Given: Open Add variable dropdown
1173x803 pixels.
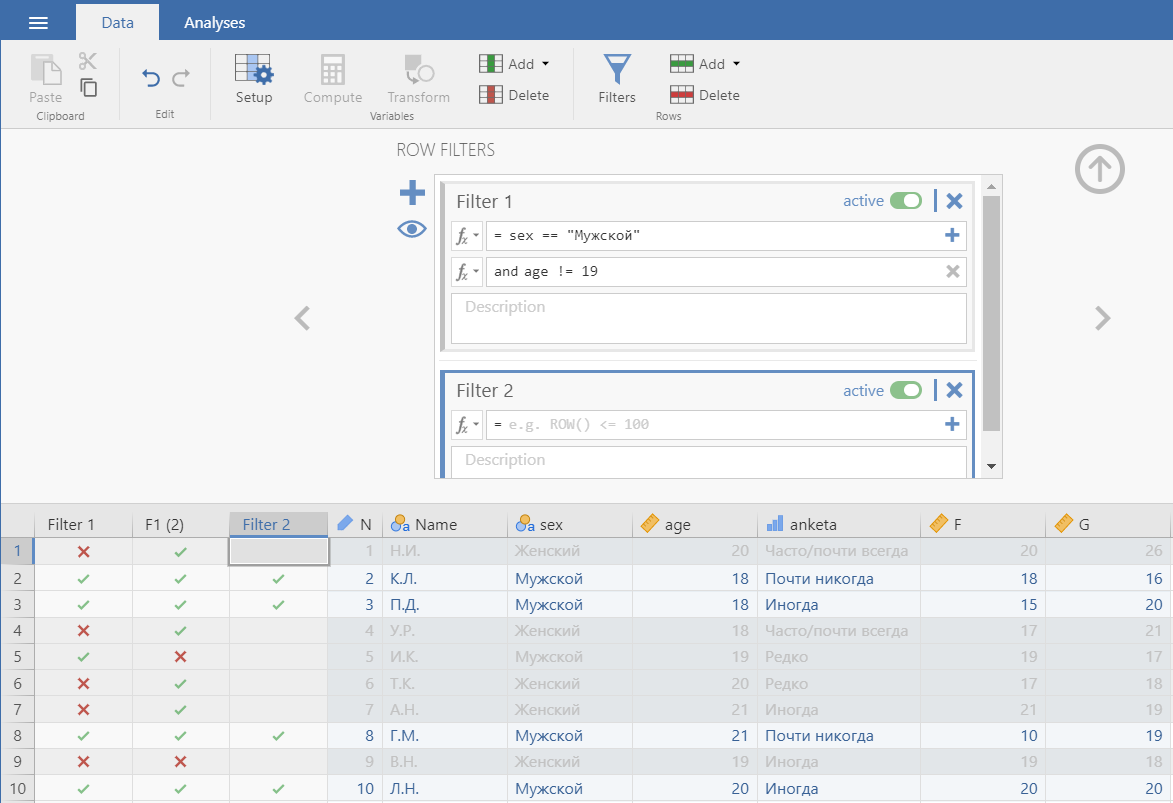Looking at the screenshot, I should click(515, 64).
